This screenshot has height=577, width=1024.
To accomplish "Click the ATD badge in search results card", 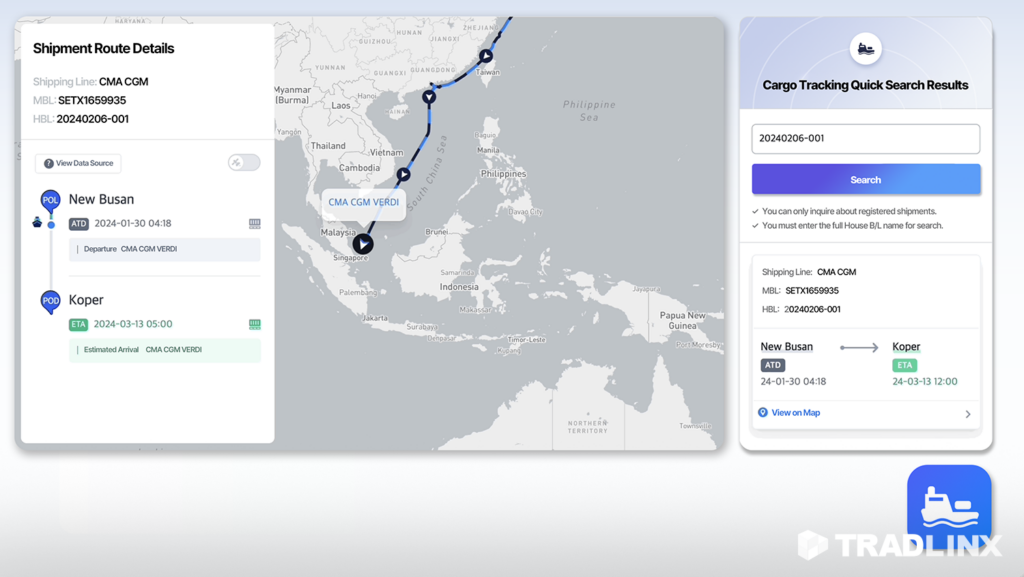I will click(x=773, y=366).
